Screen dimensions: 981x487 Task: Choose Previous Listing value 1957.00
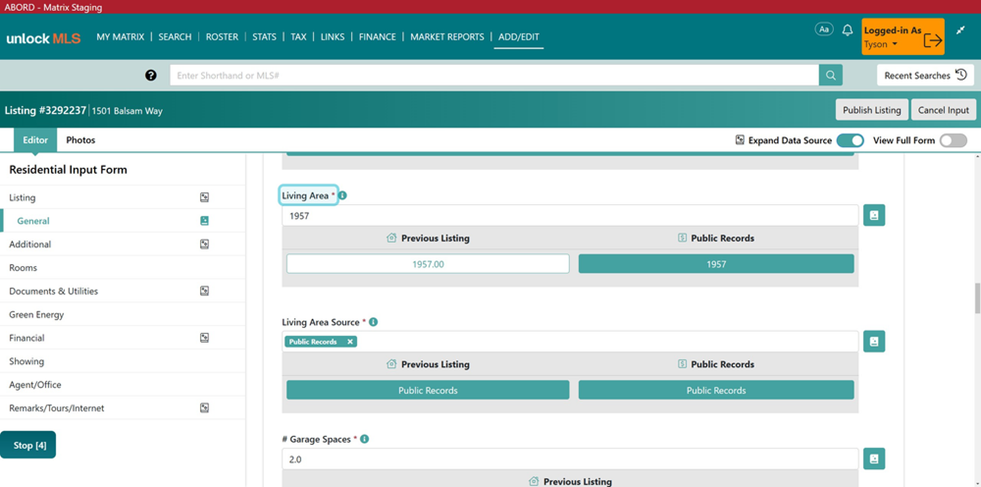428,264
